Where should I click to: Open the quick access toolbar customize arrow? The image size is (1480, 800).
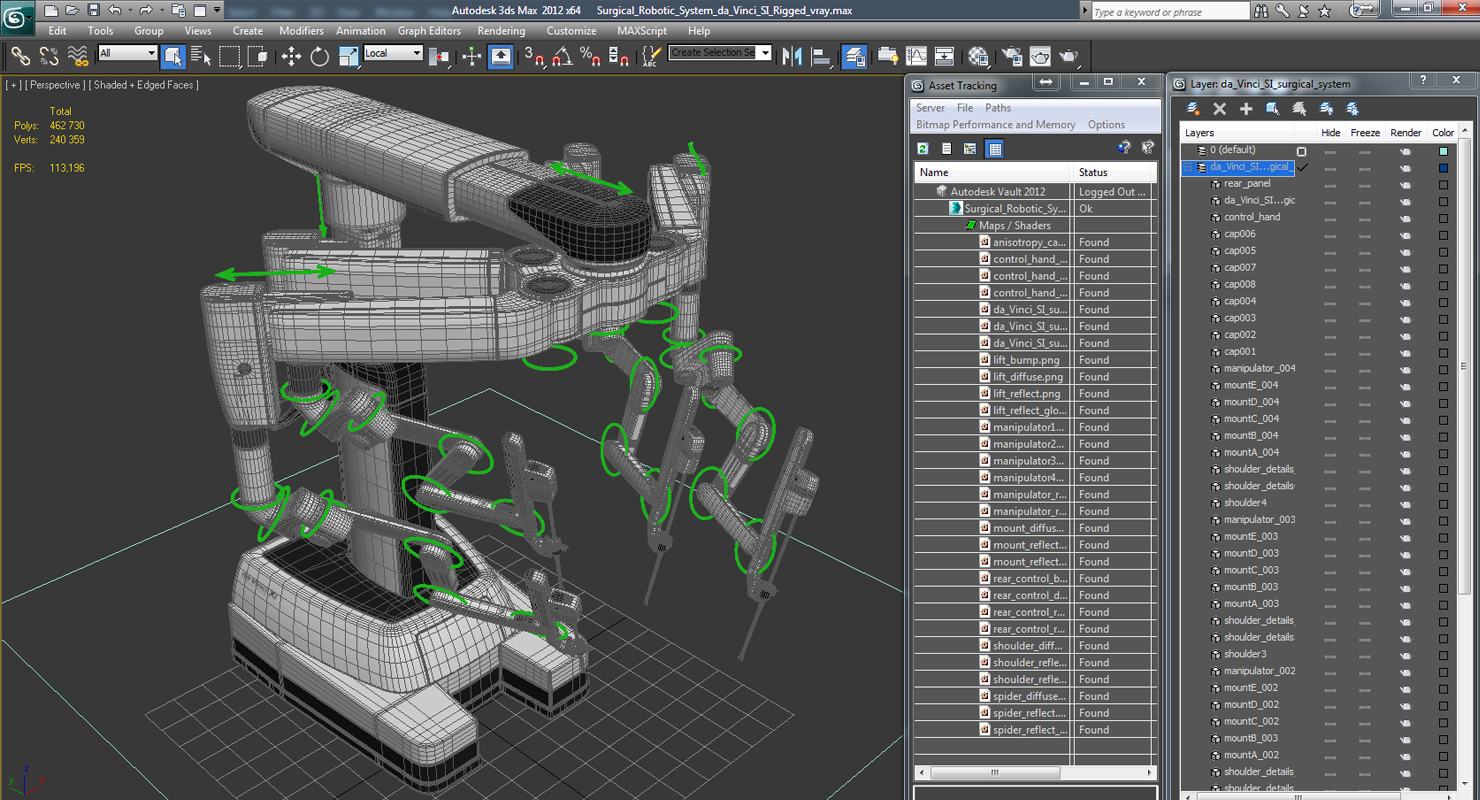(x=217, y=10)
